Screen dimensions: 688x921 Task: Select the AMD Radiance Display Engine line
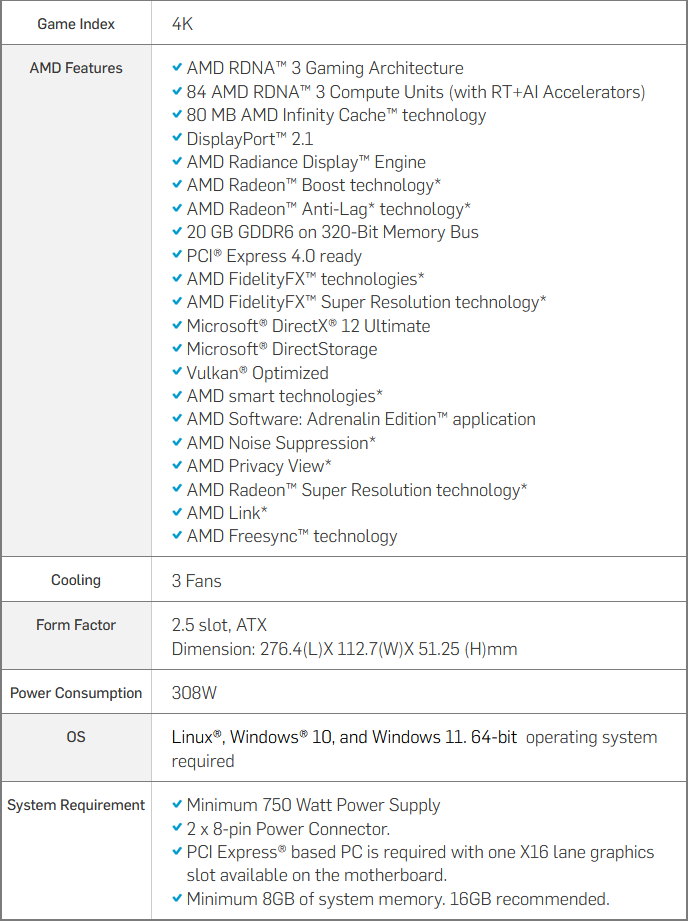click(306, 162)
